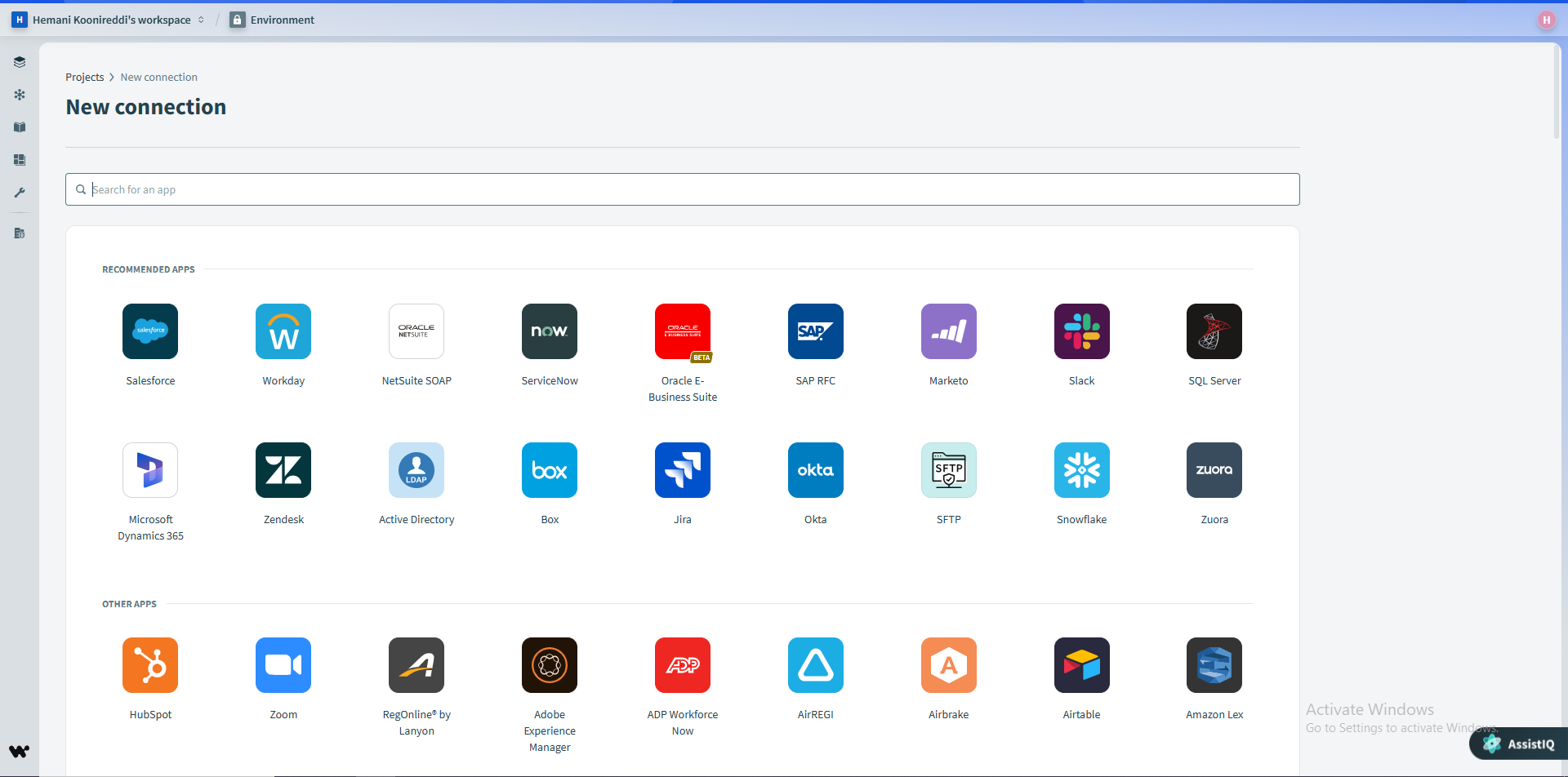
Task: Open the asterisk-shaped icon in the sidebar
Action: [x=20, y=95]
